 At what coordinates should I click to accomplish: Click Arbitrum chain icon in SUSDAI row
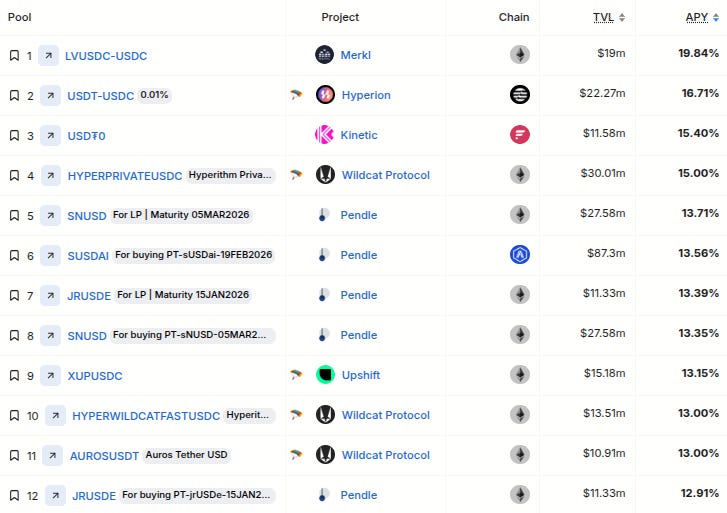click(x=520, y=254)
